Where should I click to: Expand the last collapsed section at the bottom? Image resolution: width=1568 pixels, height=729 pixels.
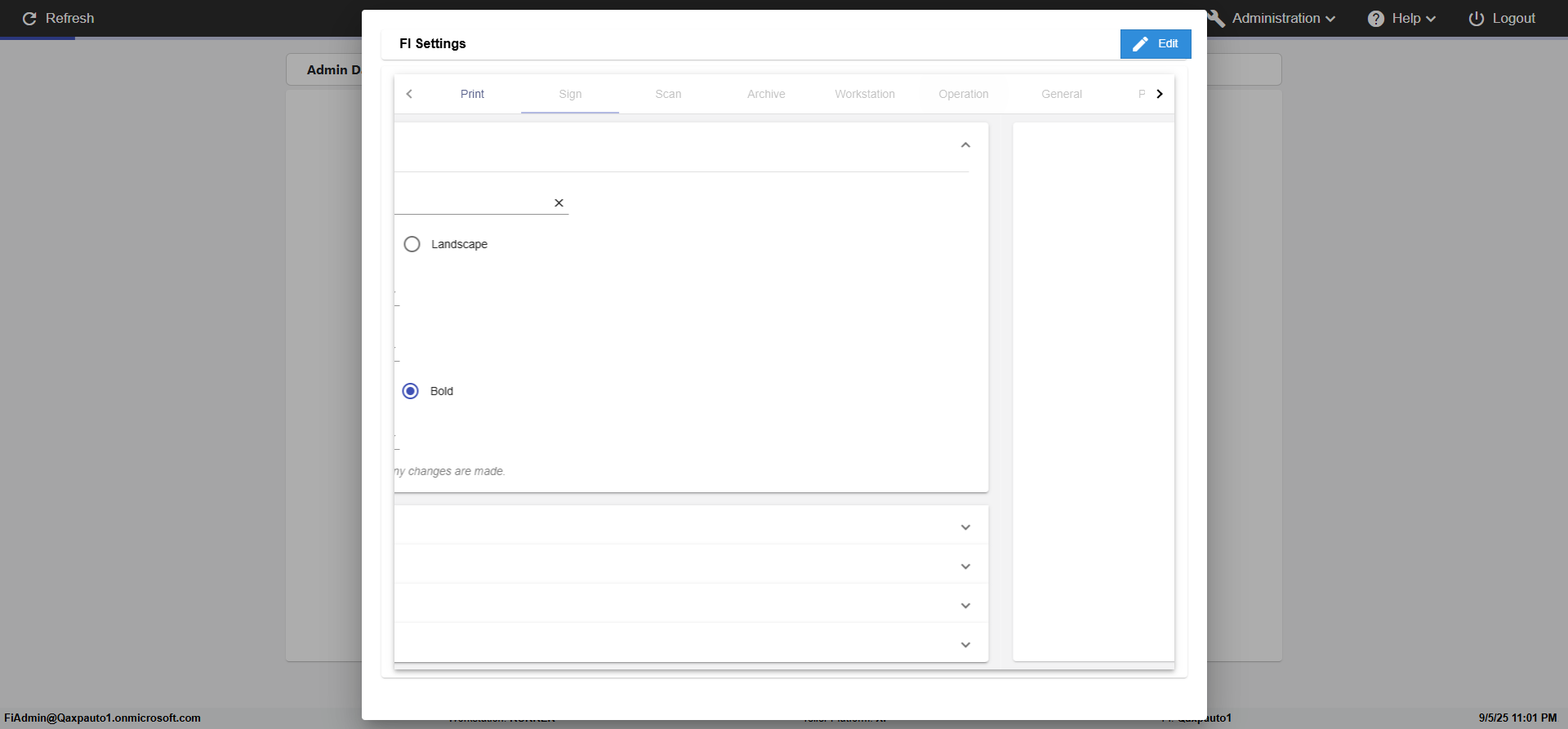[965, 645]
